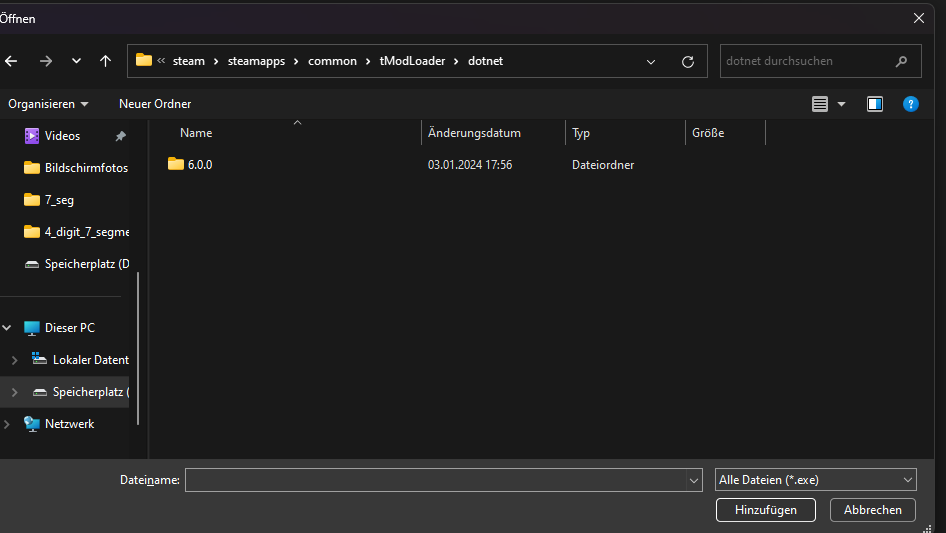The width and height of the screenshot is (946, 533).
Task: Navigate to common in breadcrumb
Action: coord(332,61)
